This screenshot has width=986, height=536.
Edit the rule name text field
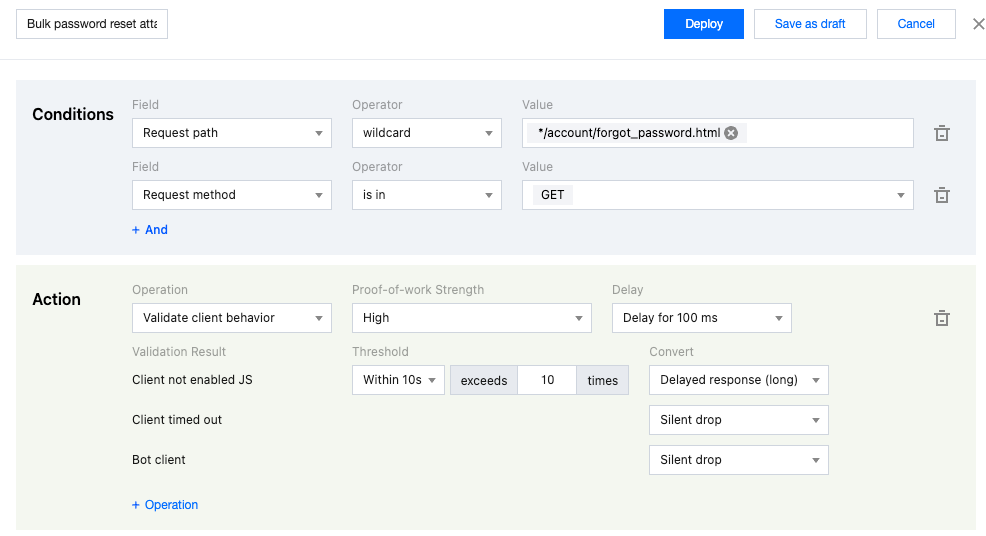click(x=92, y=24)
